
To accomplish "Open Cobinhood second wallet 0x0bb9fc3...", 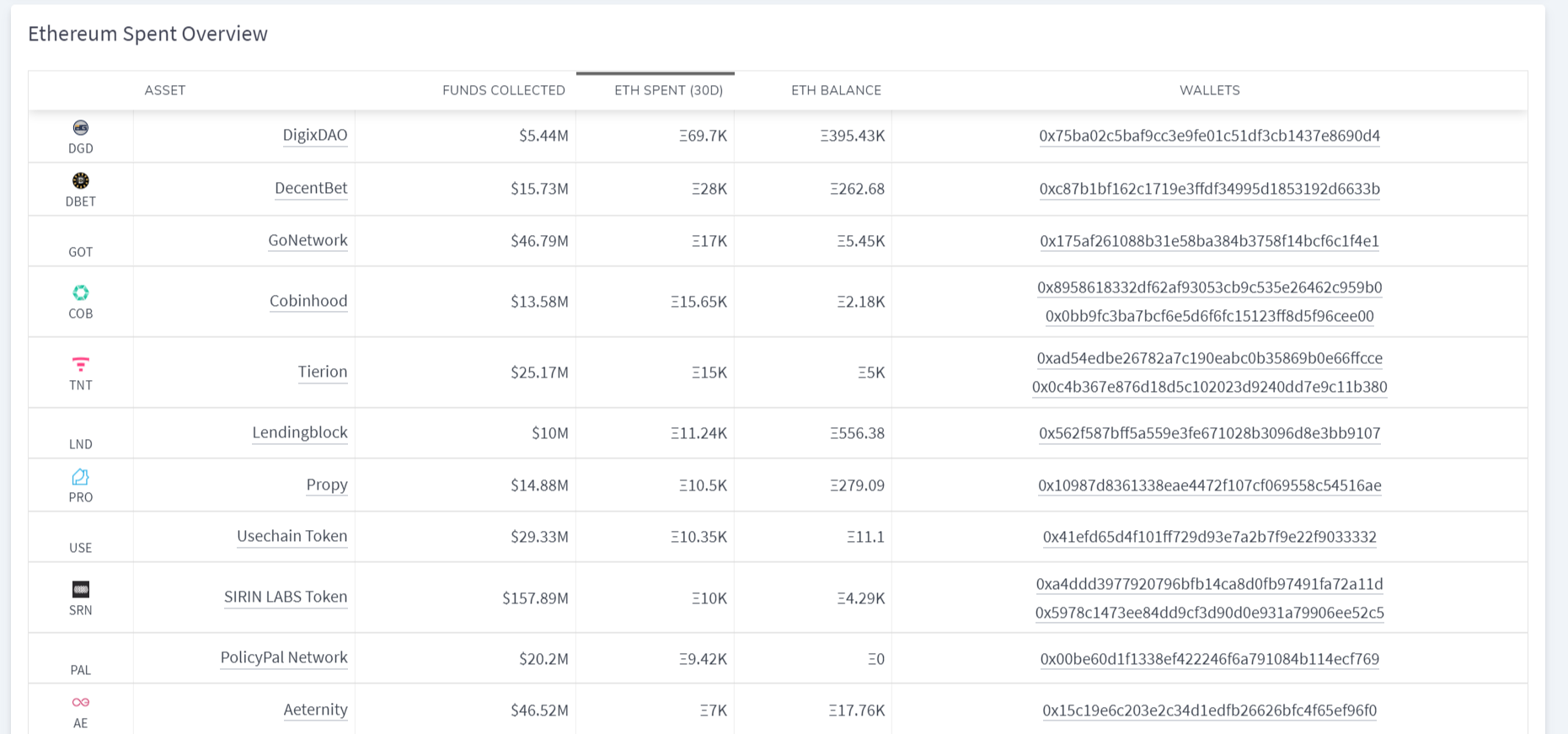I will point(1209,316).
